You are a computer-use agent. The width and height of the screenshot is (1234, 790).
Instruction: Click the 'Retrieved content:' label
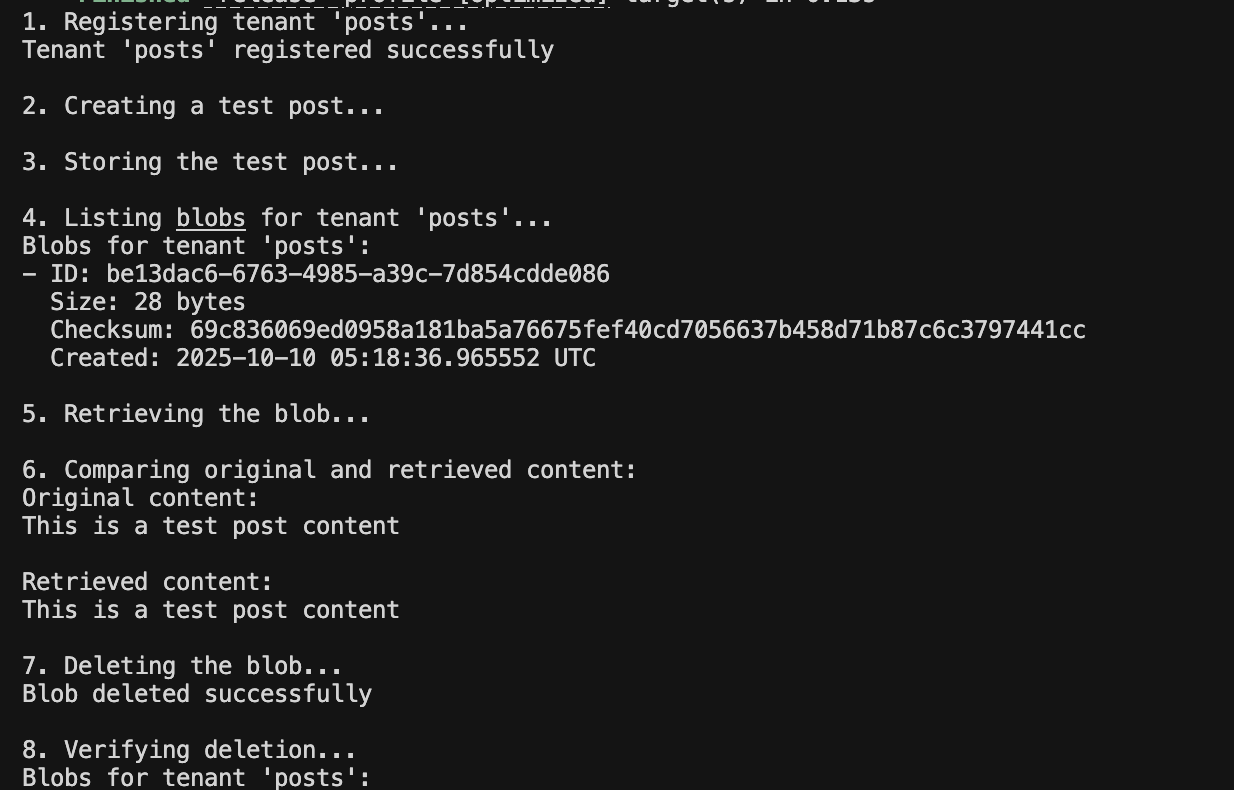147,582
